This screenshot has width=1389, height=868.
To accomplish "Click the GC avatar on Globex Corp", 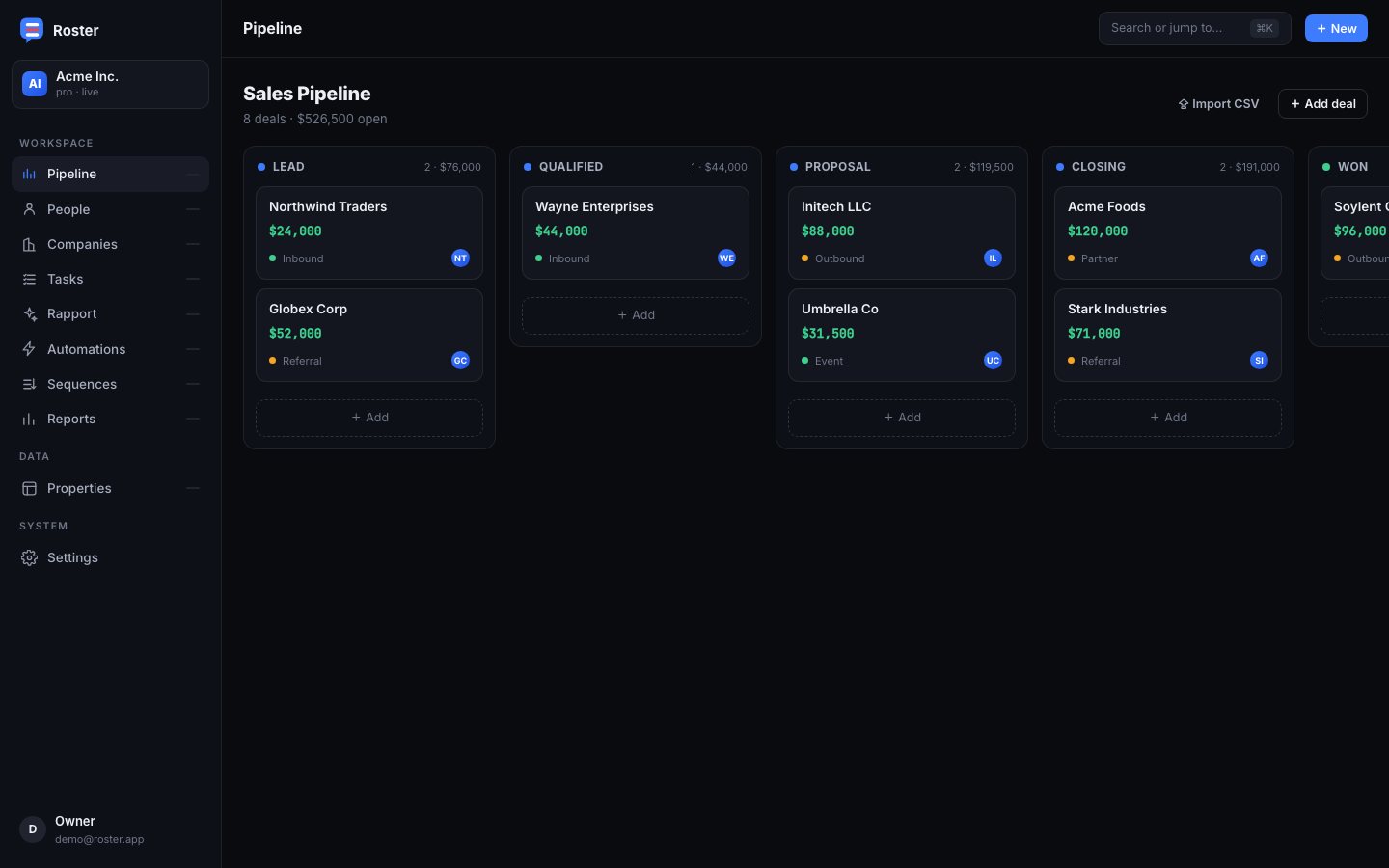I will [460, 360].
